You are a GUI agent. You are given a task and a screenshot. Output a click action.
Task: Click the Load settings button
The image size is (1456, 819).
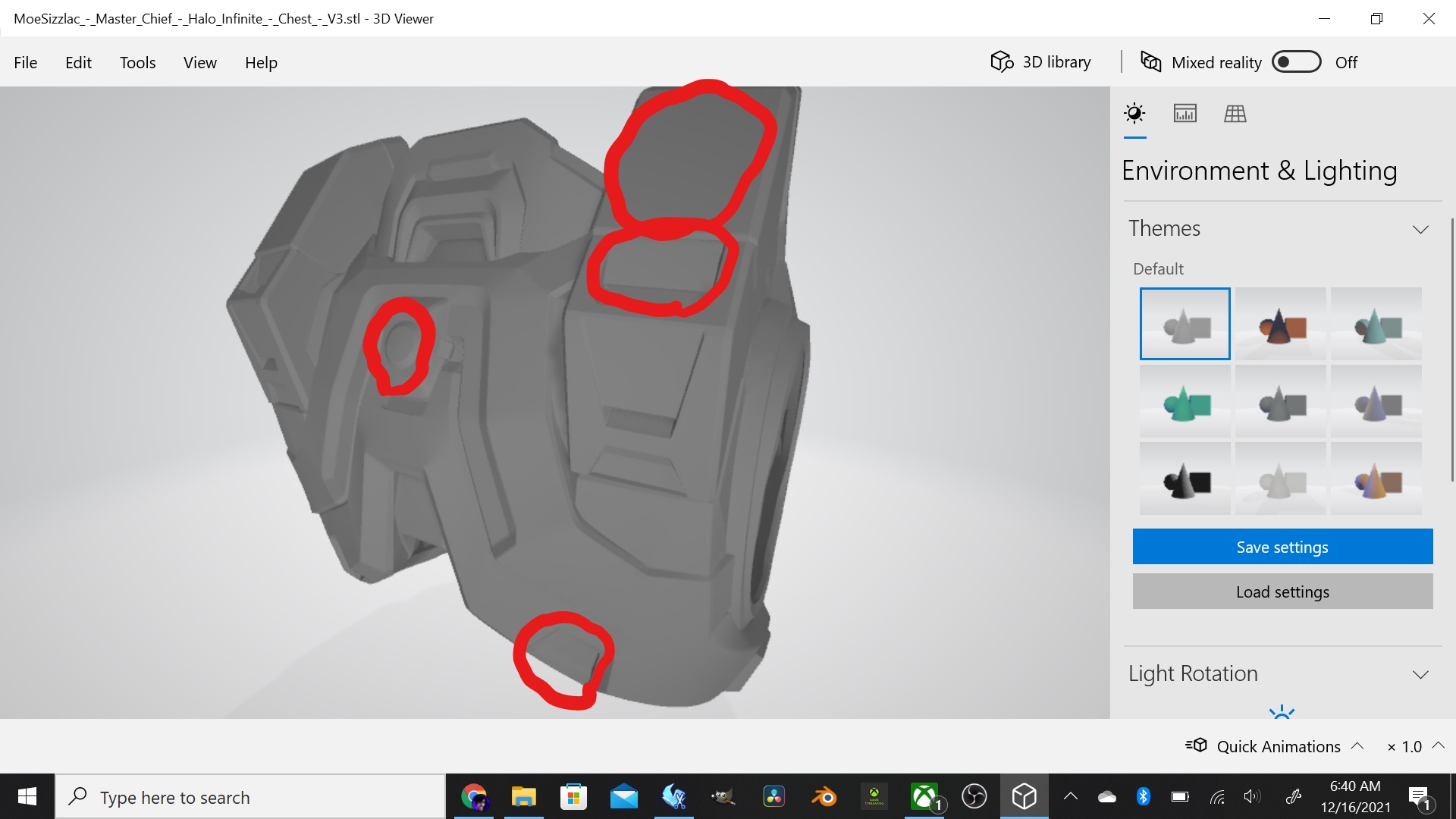pyautogui.click(x=1282, y=591)
